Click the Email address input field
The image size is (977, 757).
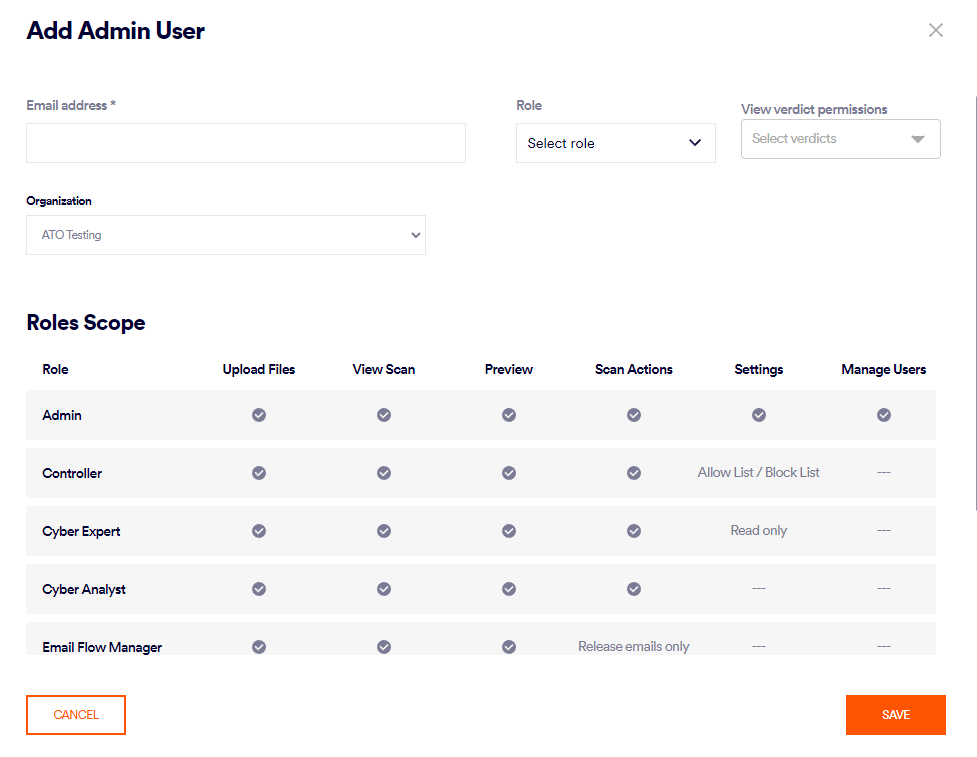coord(246,143)
